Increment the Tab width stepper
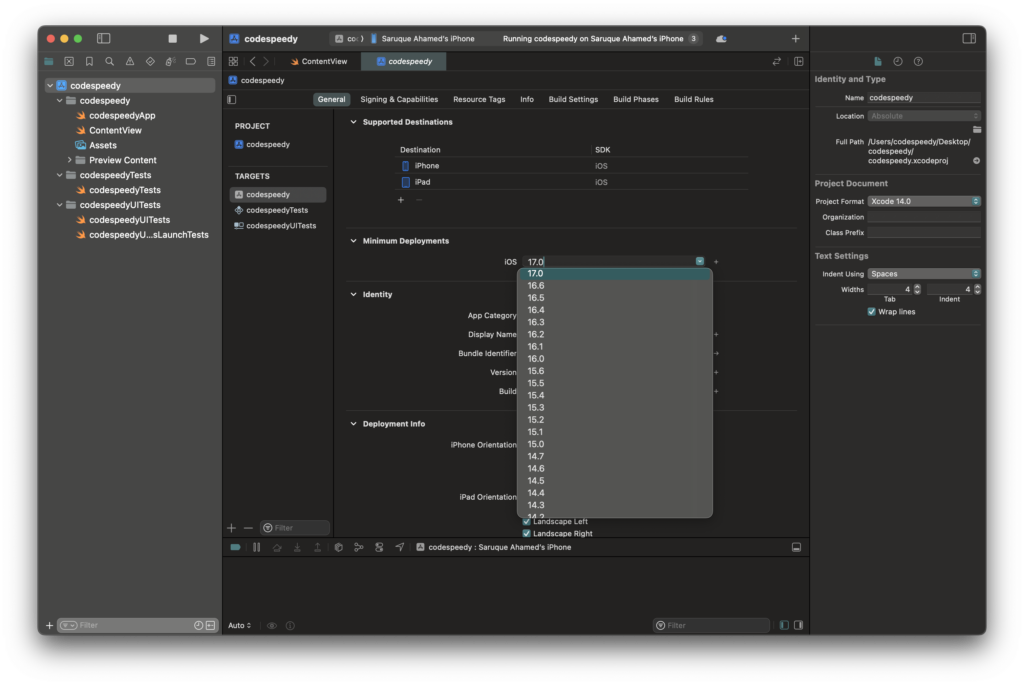 click(917, 287)
